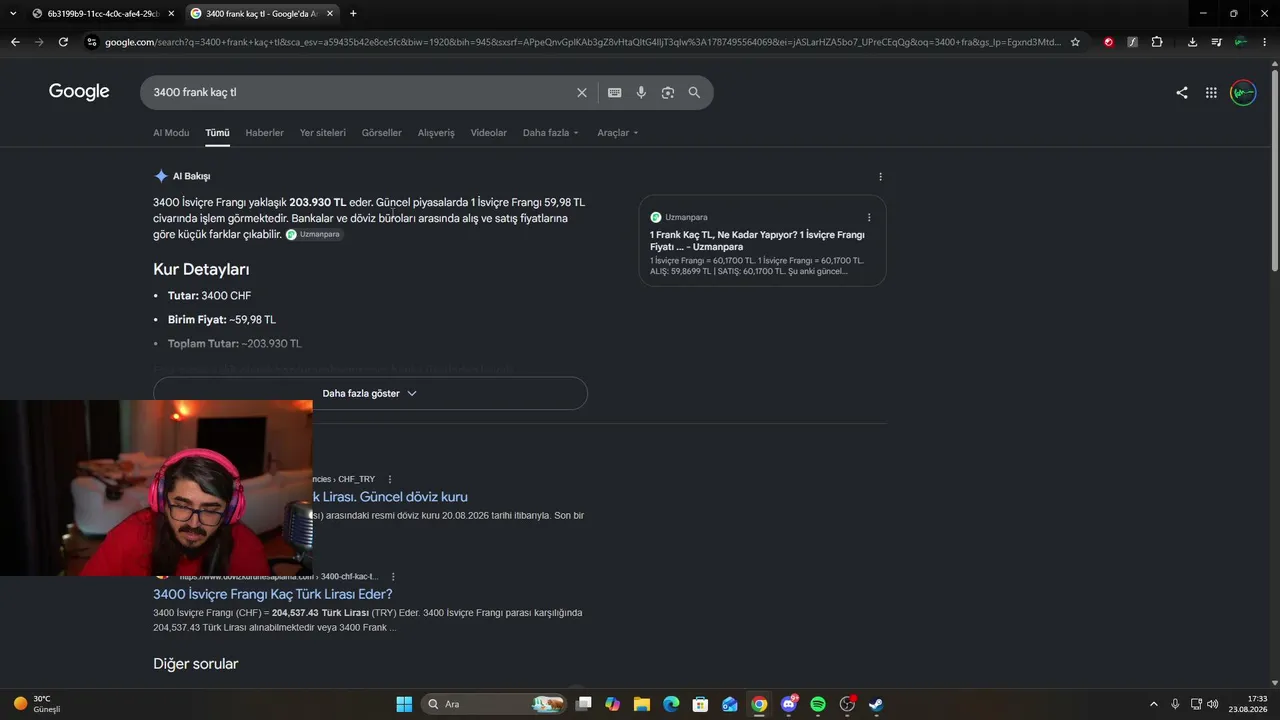Open Uzmanpara source card options menu
The height and width of the screenshot is (720, 1280).
click(869, 217)
